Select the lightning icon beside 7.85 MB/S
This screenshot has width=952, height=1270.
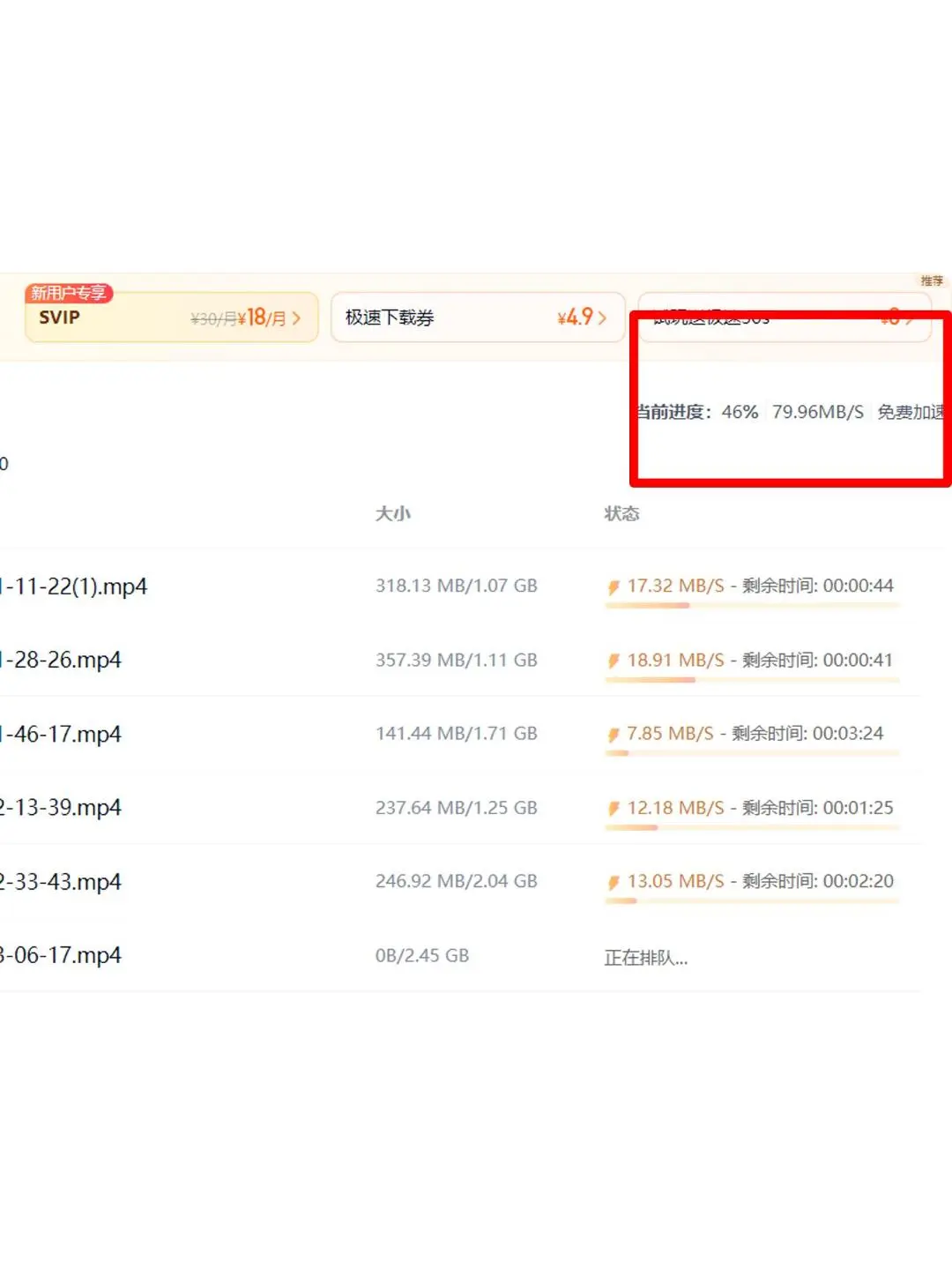coord(614,733)
